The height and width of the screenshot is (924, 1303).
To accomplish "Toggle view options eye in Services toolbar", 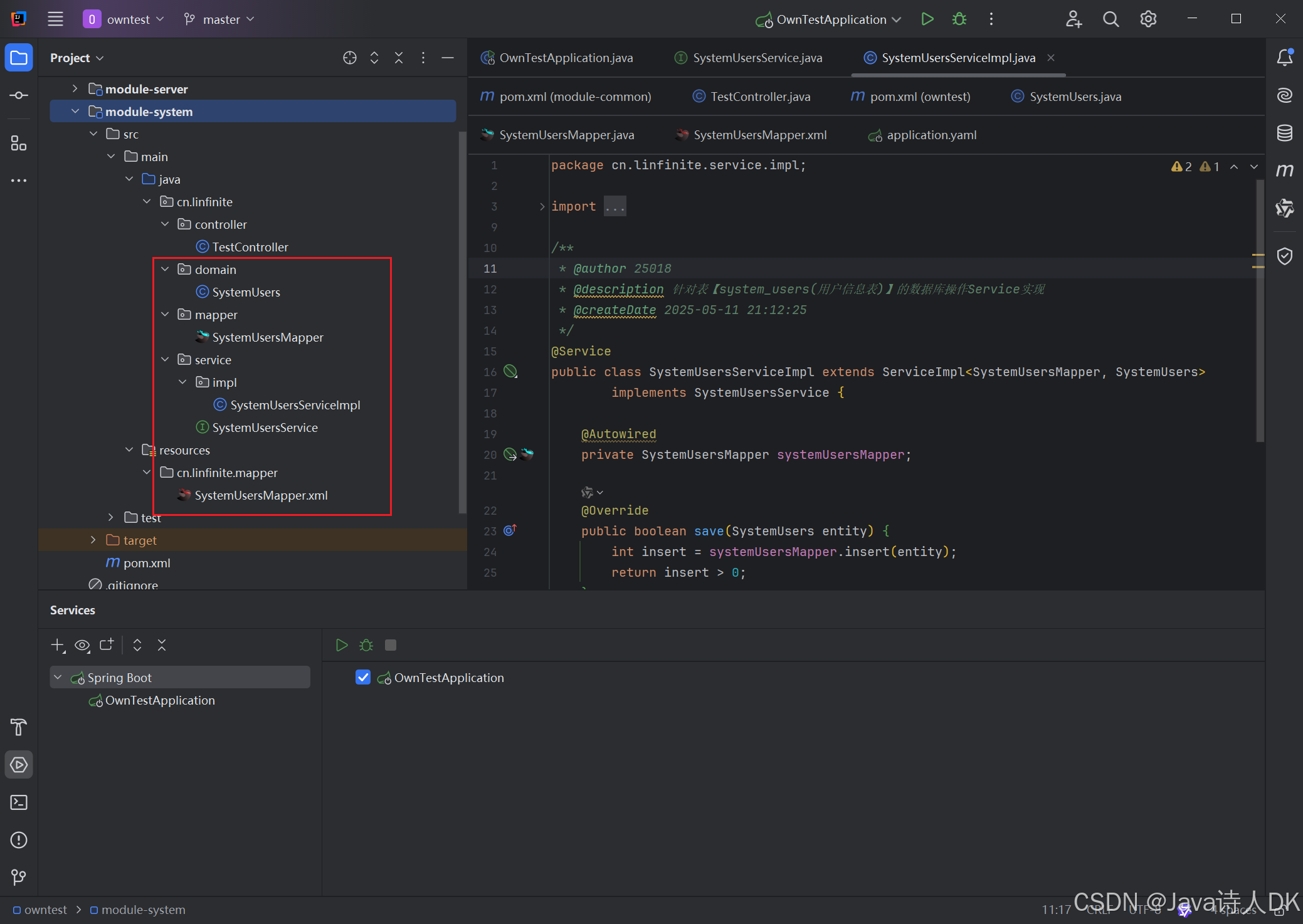I will [x=82, y=645].
